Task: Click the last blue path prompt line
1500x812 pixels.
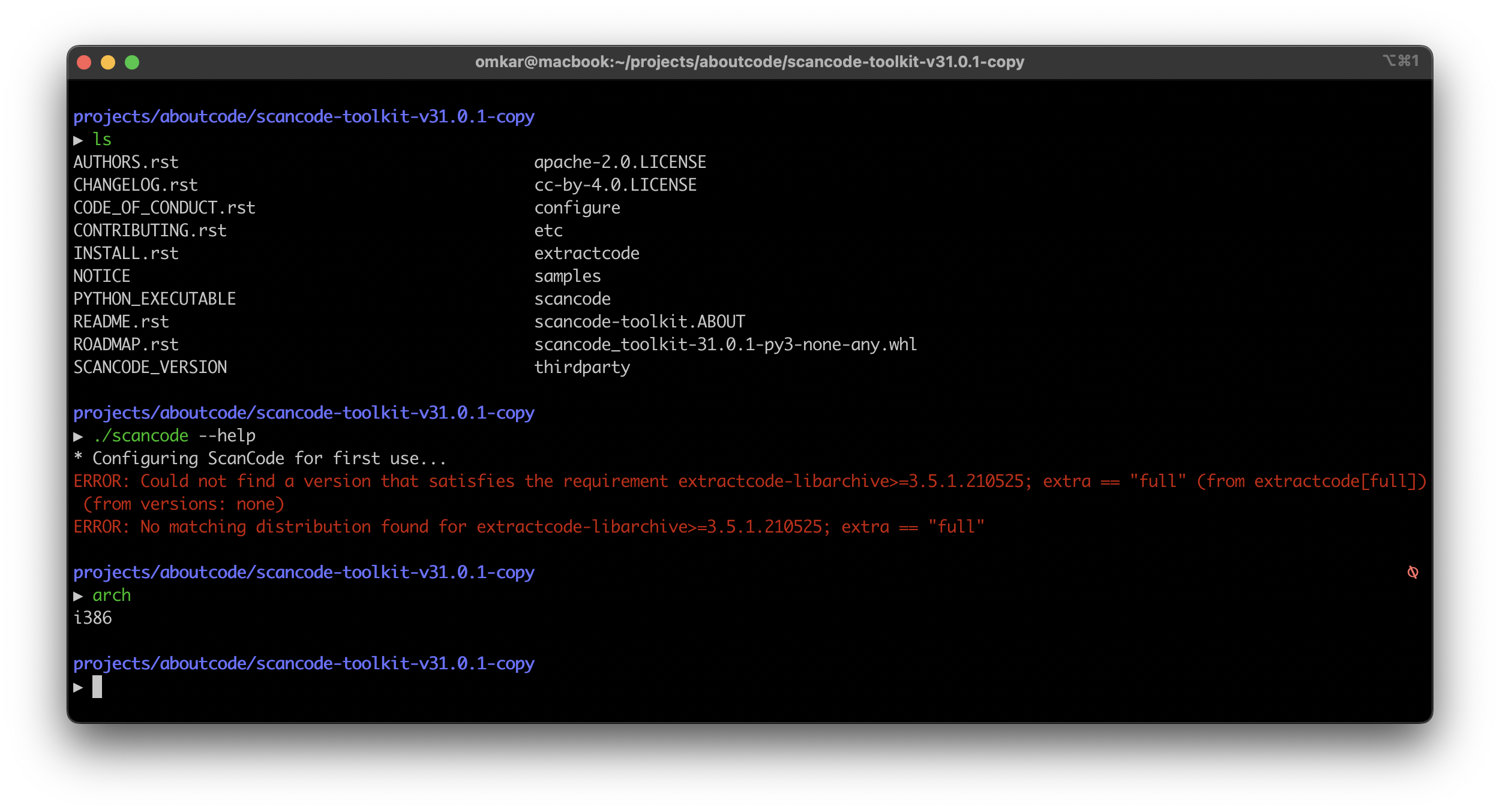Action: [304, 664]
